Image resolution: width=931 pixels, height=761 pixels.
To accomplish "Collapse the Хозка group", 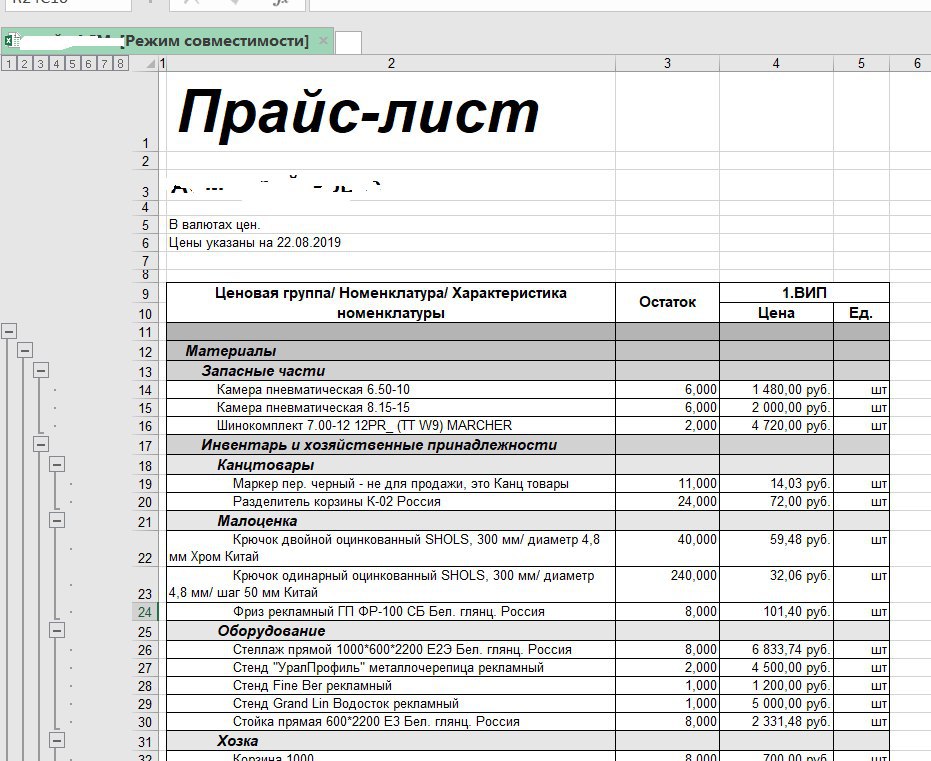I will tap(56, 740).
